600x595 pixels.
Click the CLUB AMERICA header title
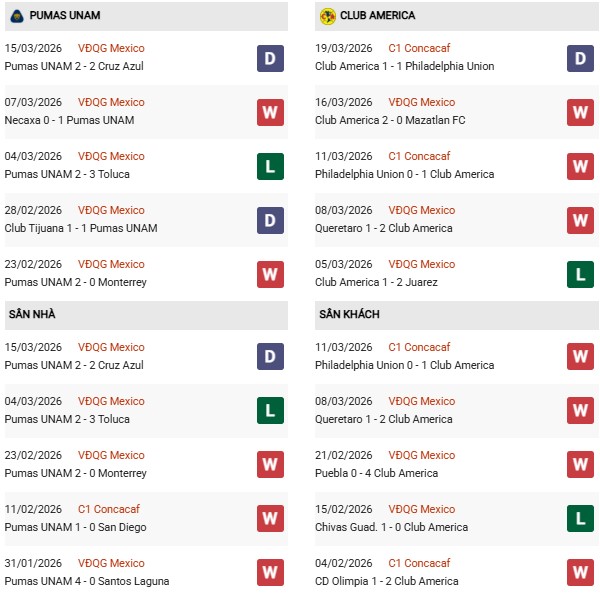point(377,16)
